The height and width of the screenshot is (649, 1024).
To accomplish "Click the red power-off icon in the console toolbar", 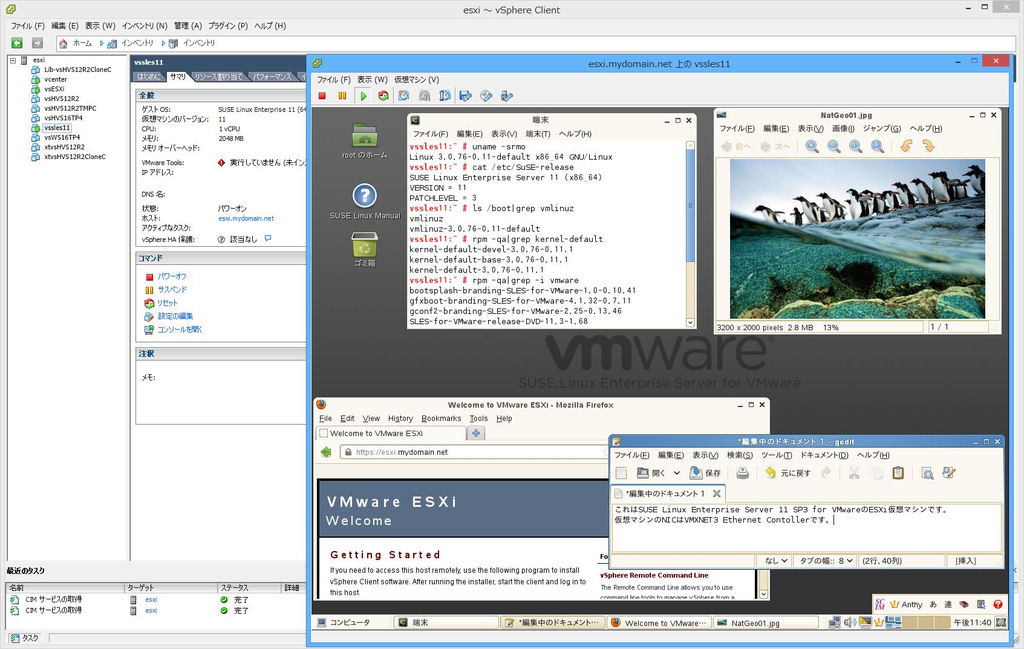I will click(322, 96).
